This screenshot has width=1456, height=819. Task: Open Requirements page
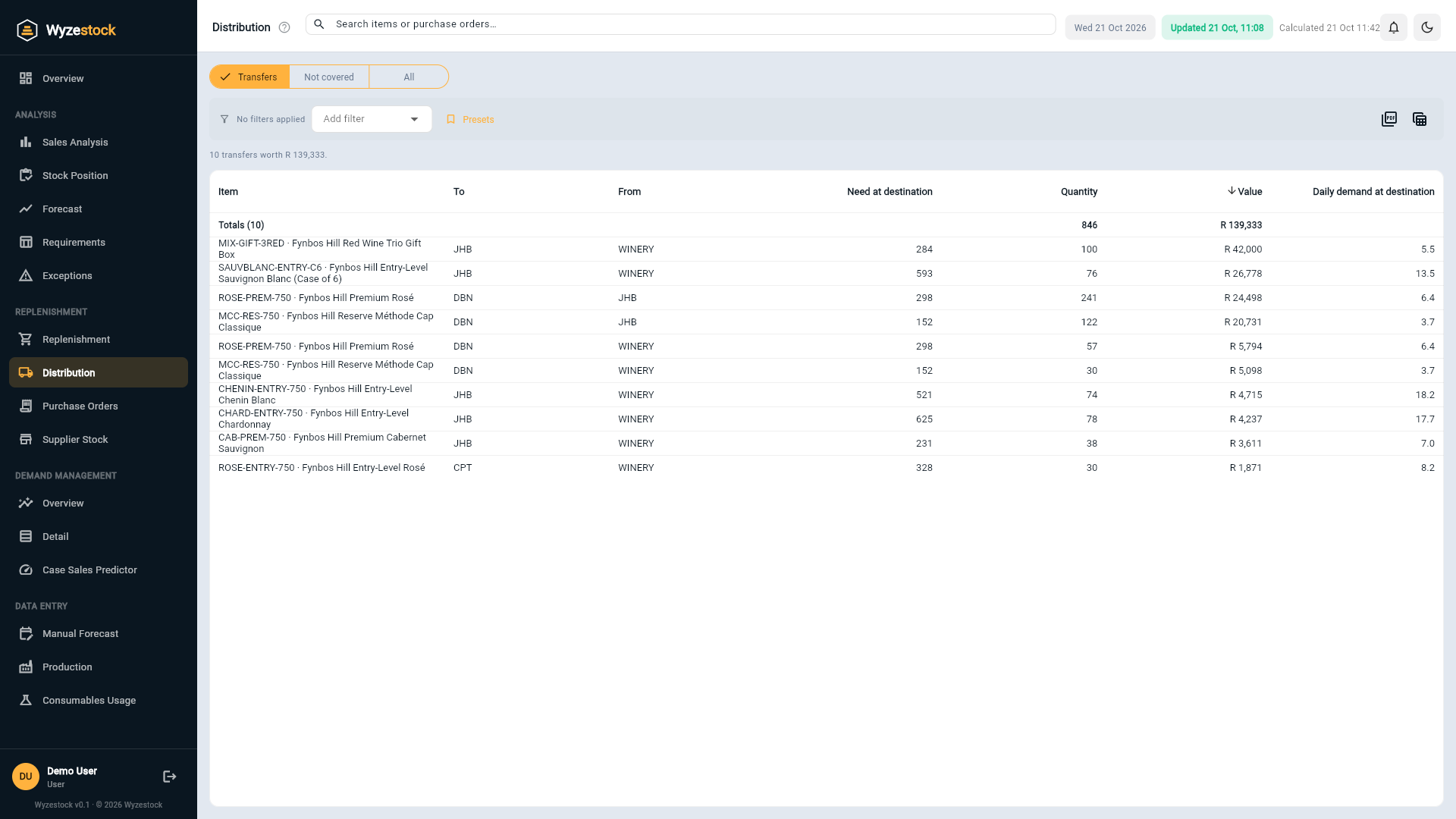[x=99, y=242]
